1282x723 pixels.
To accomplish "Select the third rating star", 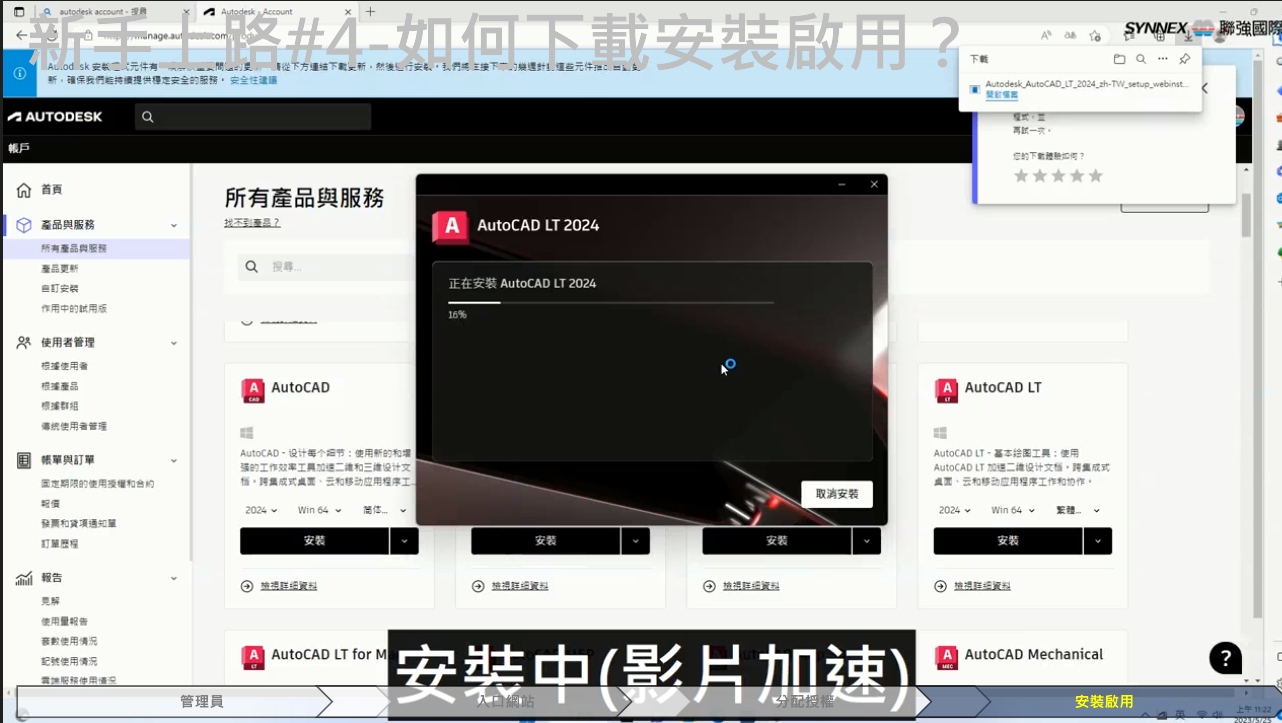I will pos(1058,176).
